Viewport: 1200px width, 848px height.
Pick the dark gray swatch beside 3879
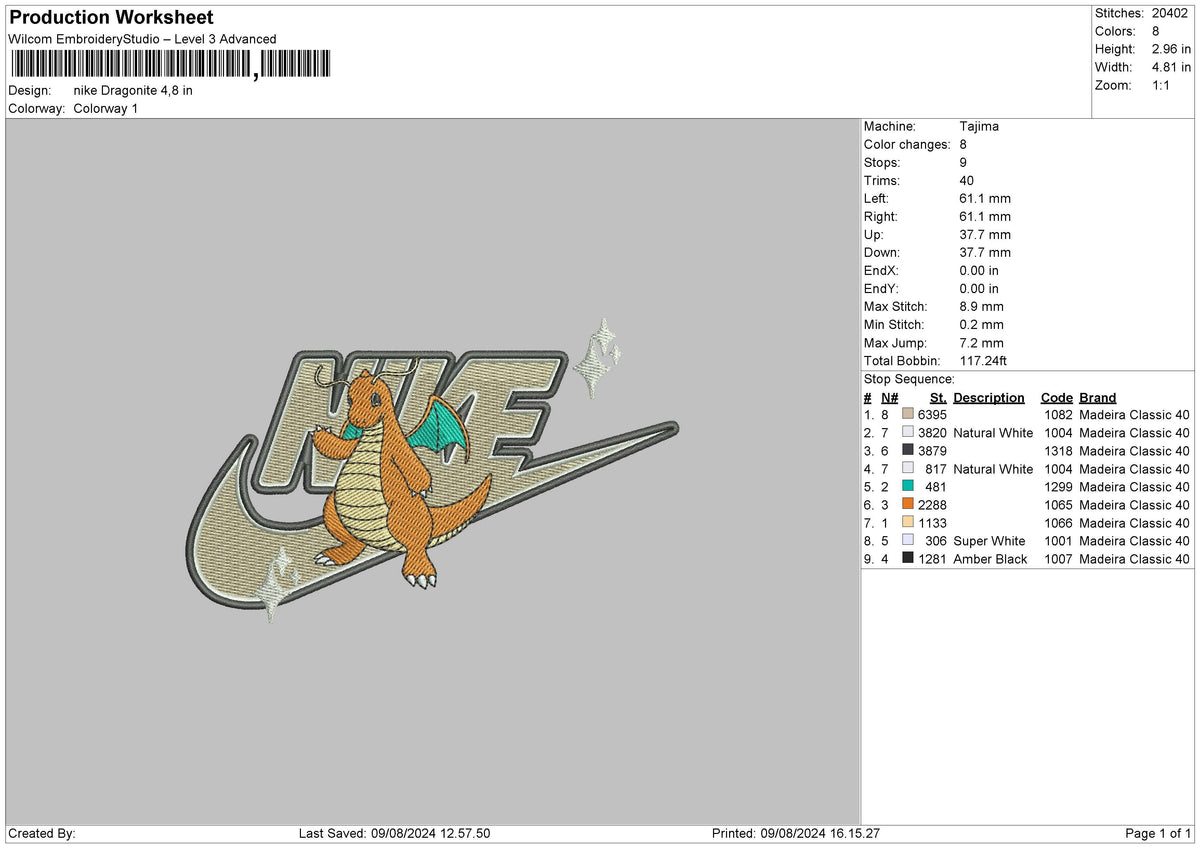click(908, 451)
